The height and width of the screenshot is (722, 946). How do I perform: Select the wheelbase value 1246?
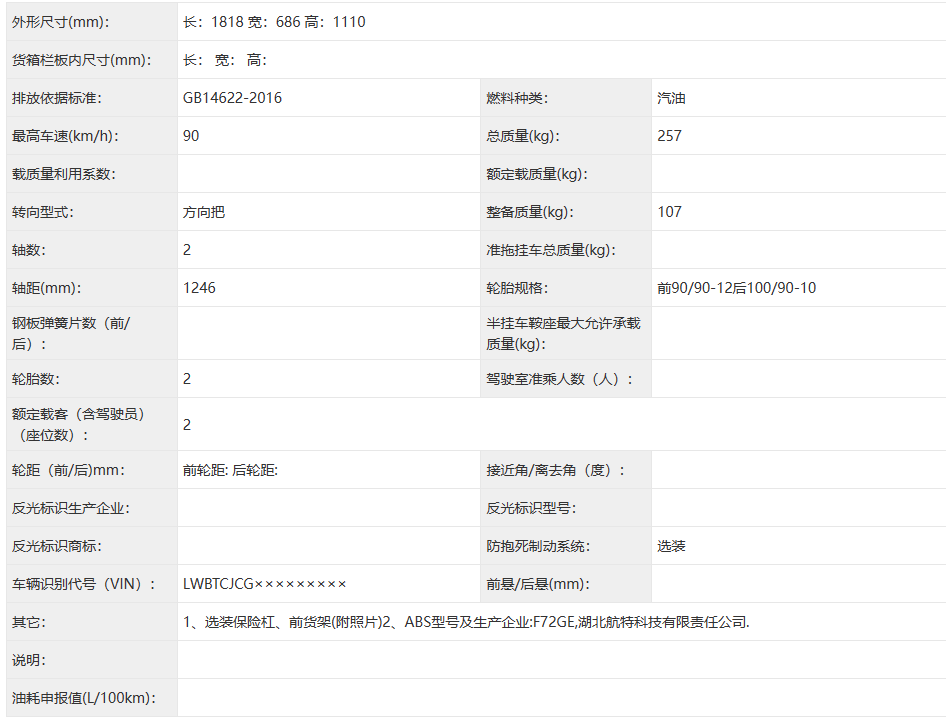click(x=200, y=288)
